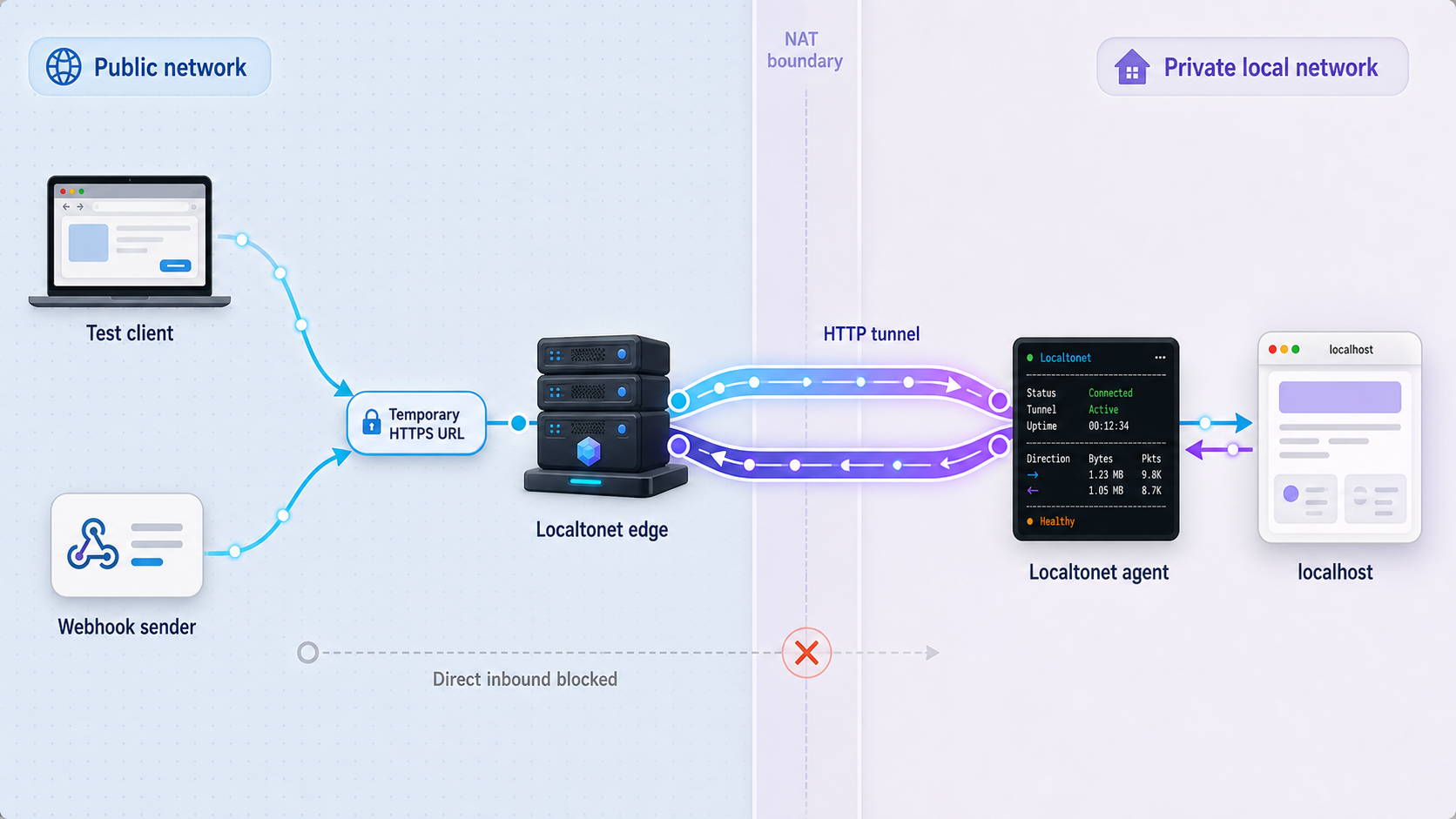Click the 'Localtonet edge' caption
Screen dimensions: 1456x819
(x=602, y=529)
